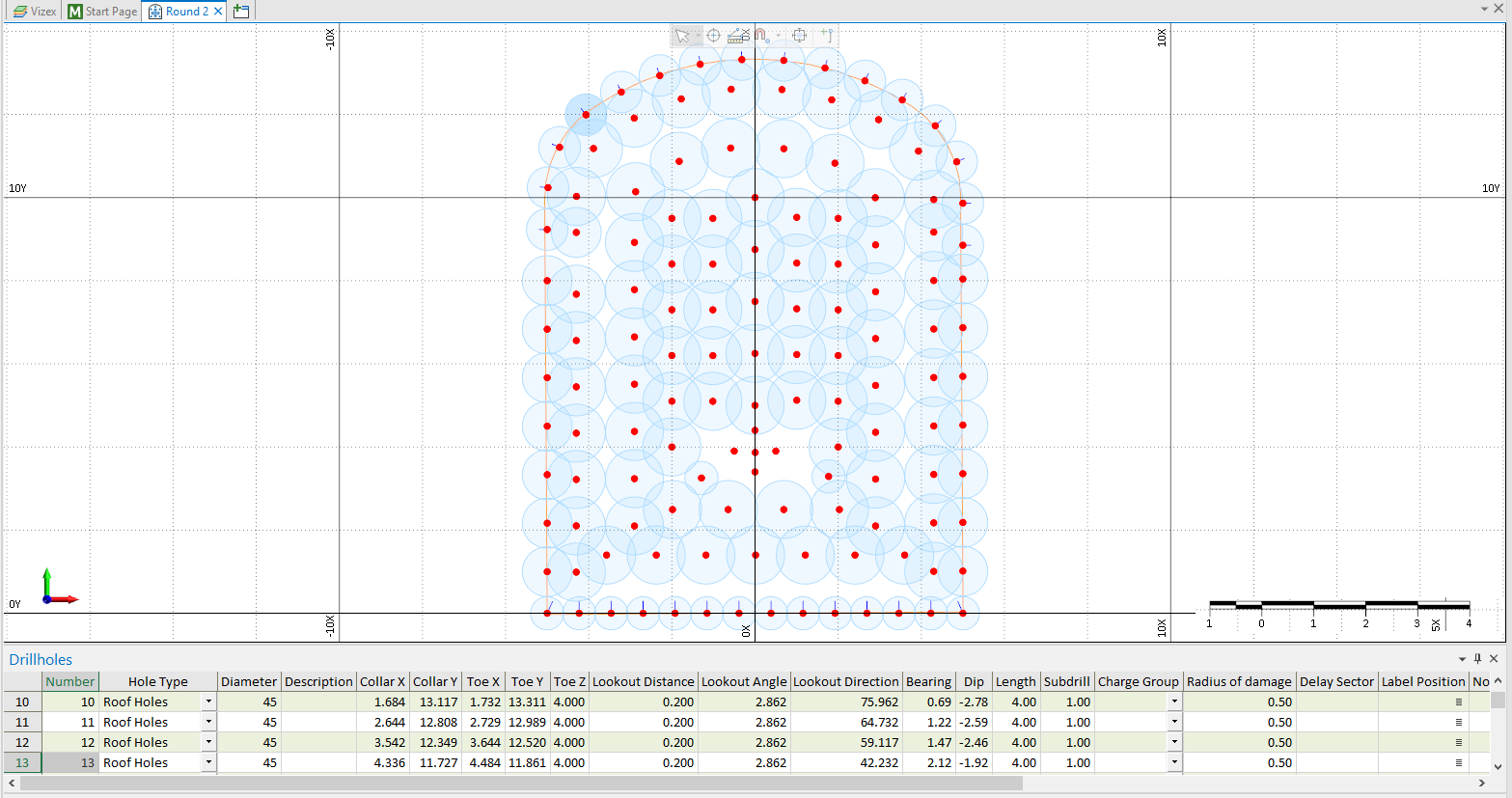Open label position menu for hole 10
This screenshot has height=798, width=1512.
pos(1458,702)
